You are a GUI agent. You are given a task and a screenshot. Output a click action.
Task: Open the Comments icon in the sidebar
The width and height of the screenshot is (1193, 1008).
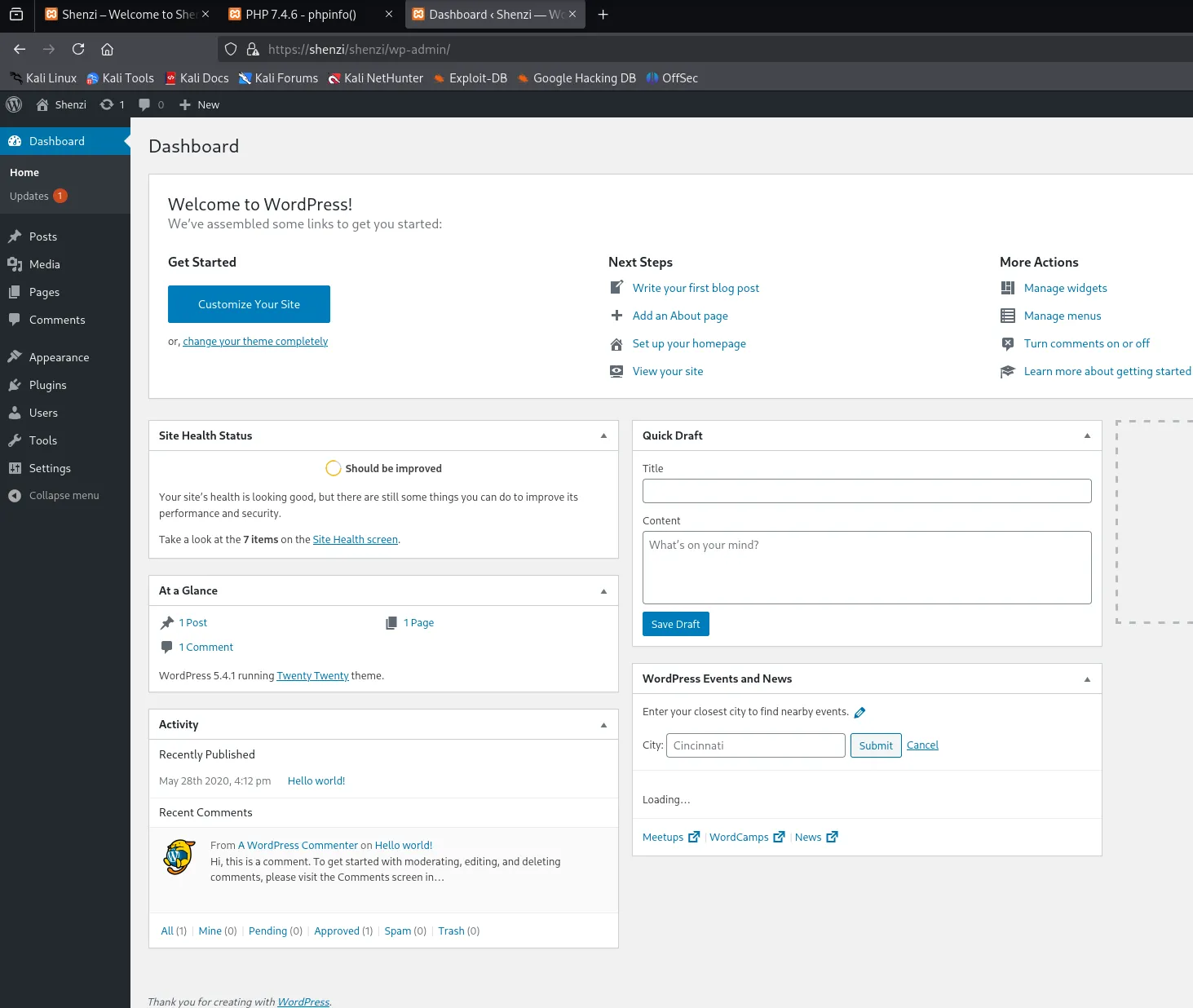(x=15, y=320)
